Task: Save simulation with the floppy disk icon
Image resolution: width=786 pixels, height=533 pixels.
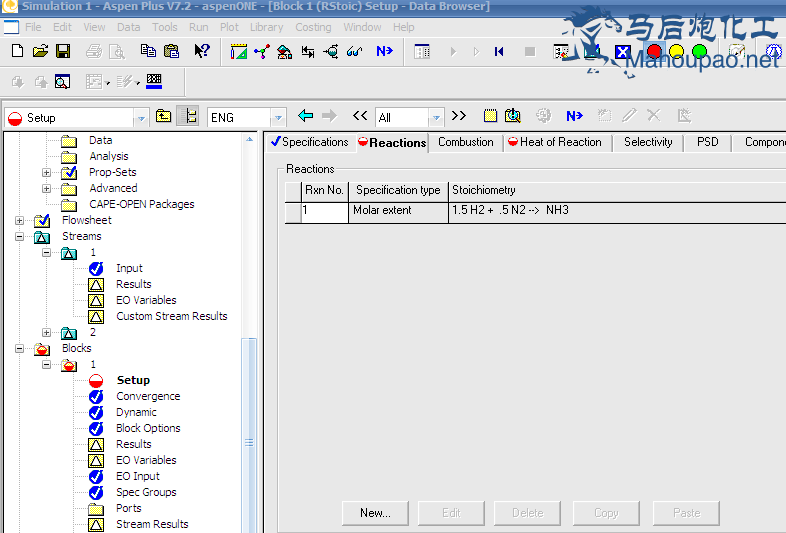Action: [63, 51]
